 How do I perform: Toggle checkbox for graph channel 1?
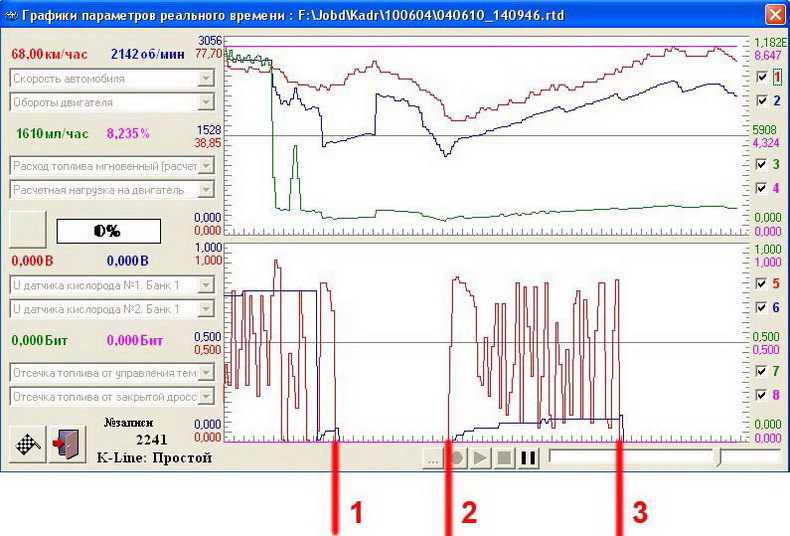[x=762, y=77]
